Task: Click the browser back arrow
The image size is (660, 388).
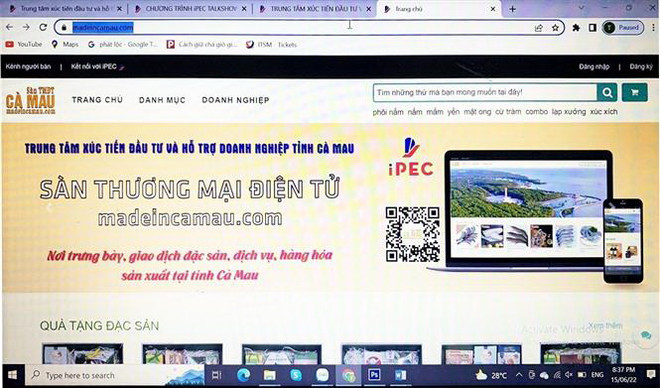Action: (9, 27)
